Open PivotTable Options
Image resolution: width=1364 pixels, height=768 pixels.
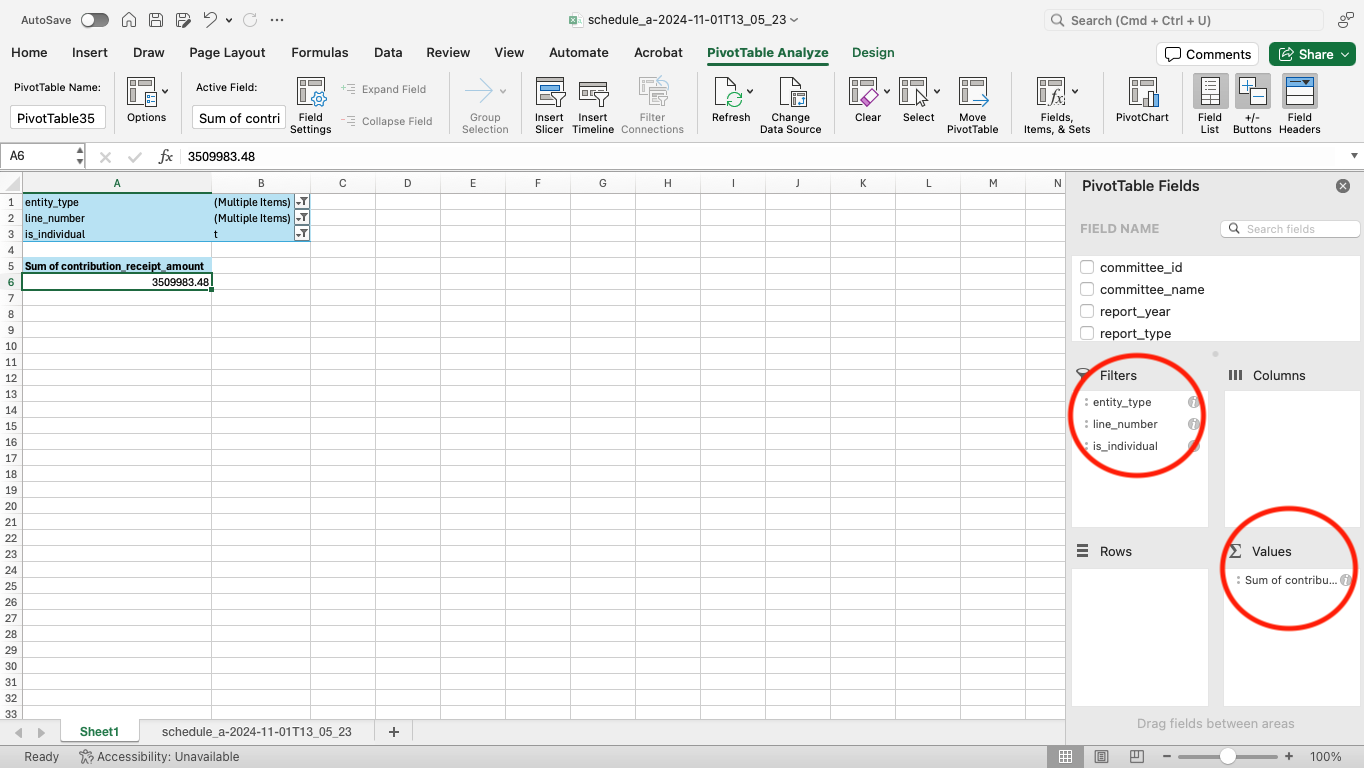146,101
